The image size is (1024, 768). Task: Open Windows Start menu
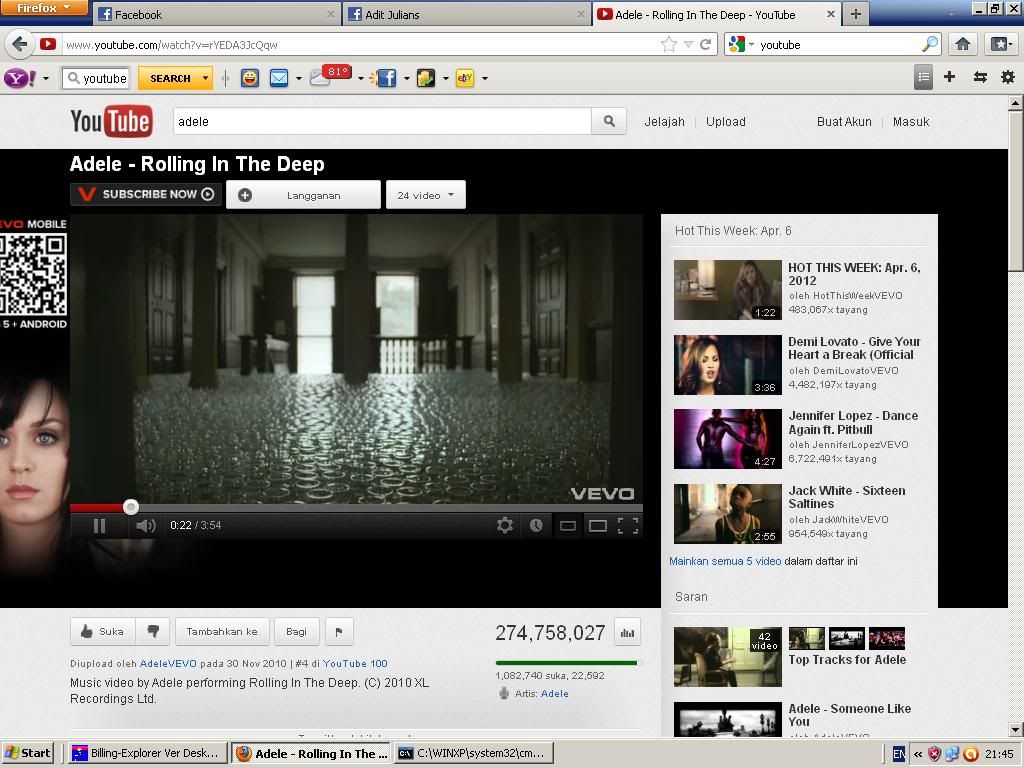[x=29, y=753]
